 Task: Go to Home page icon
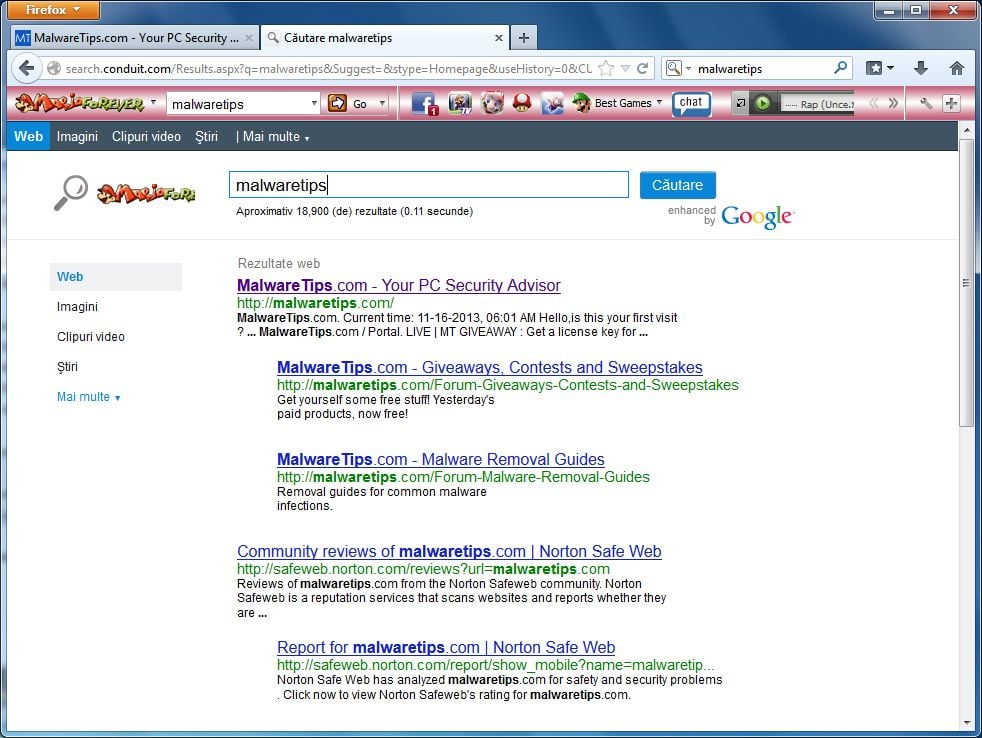point(956,68)
